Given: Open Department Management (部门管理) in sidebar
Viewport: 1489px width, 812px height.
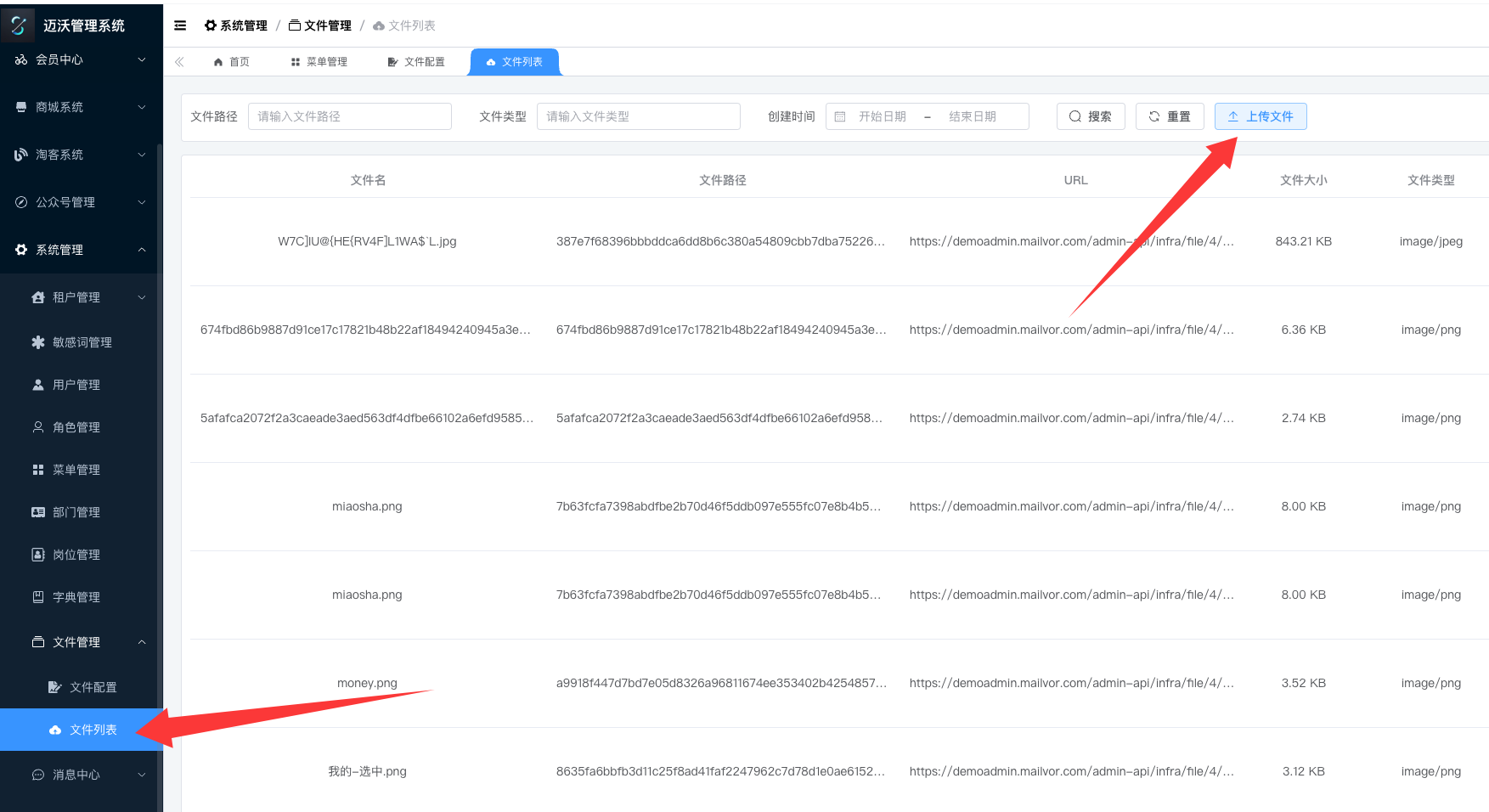Looking at the screenshot, I should 76,512.
